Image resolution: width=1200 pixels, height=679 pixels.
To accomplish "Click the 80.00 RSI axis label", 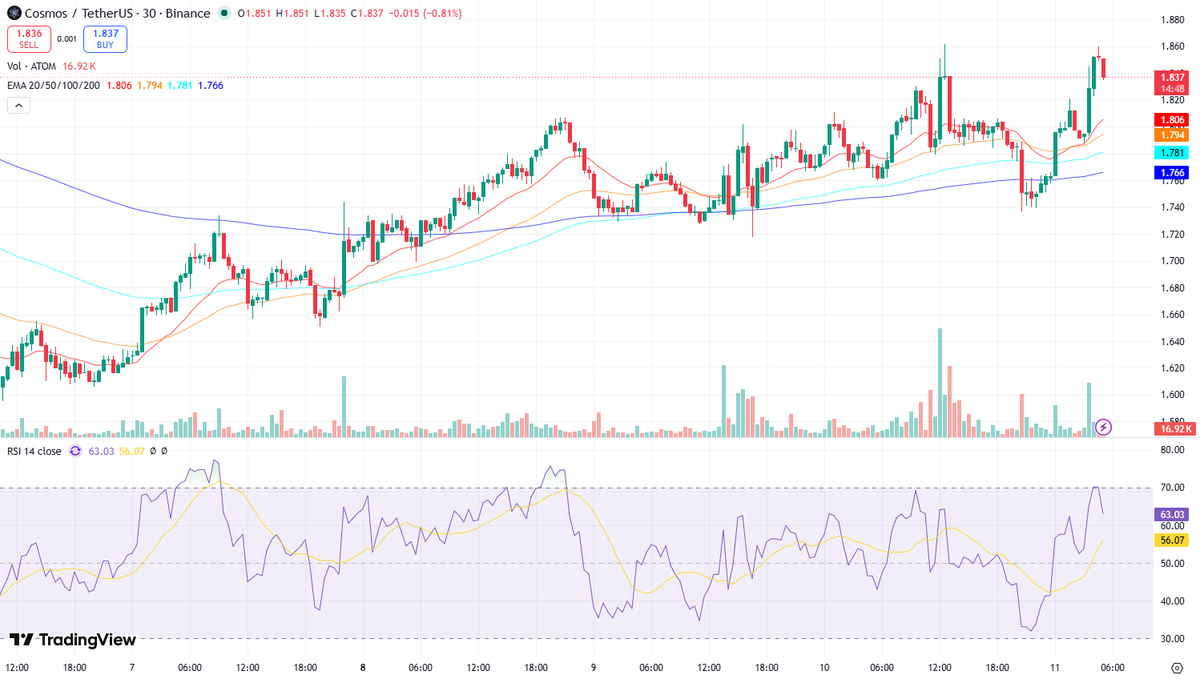I will 1172,450.
